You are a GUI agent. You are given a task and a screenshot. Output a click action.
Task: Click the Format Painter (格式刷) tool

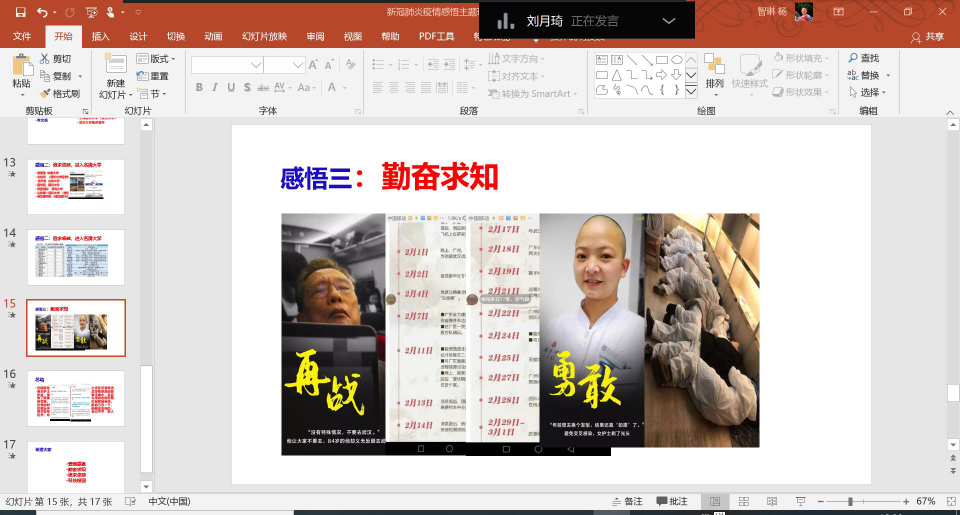coord(59,94)
